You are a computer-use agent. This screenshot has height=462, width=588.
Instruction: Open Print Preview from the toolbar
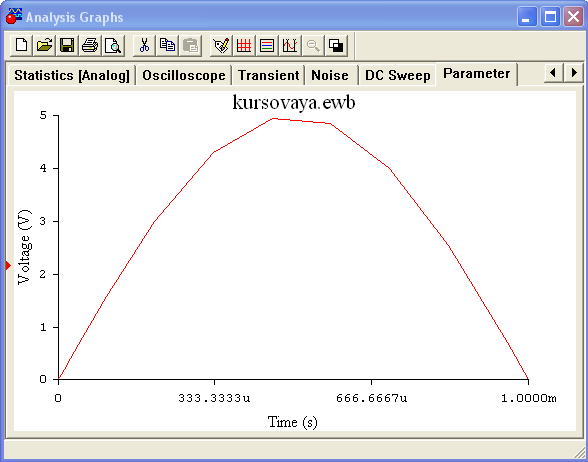(x=113, y=46)
